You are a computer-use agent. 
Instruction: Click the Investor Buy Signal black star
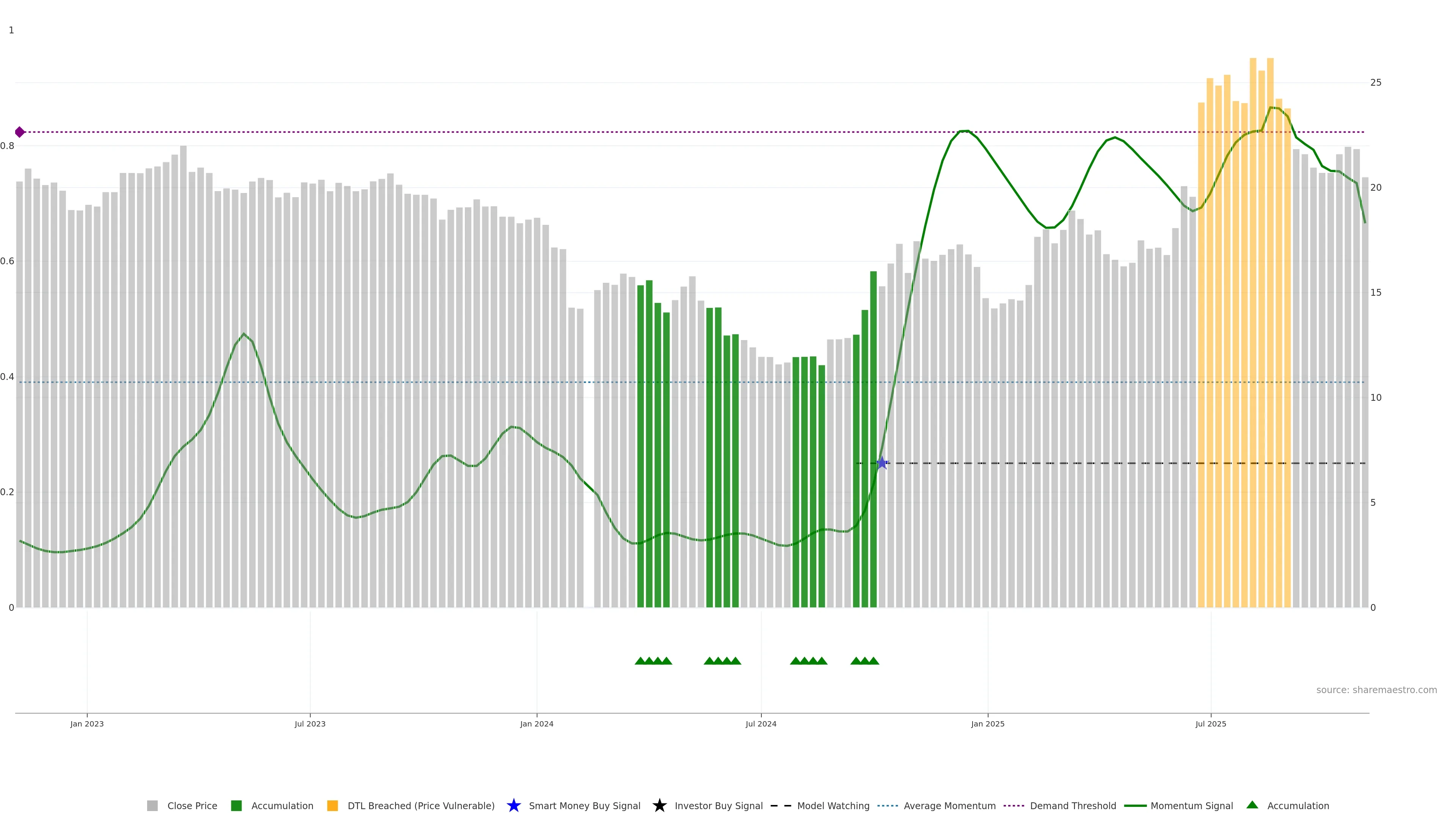[x=659, y=805]
